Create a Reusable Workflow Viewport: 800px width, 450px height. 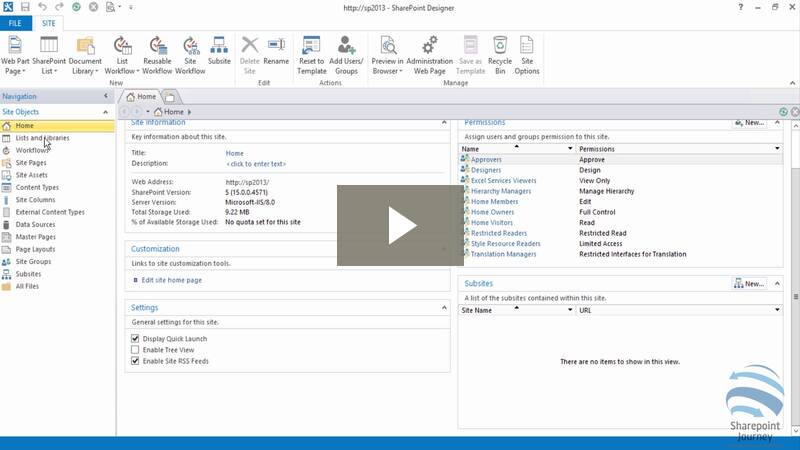pyautogui.click(x=157, y=55)
